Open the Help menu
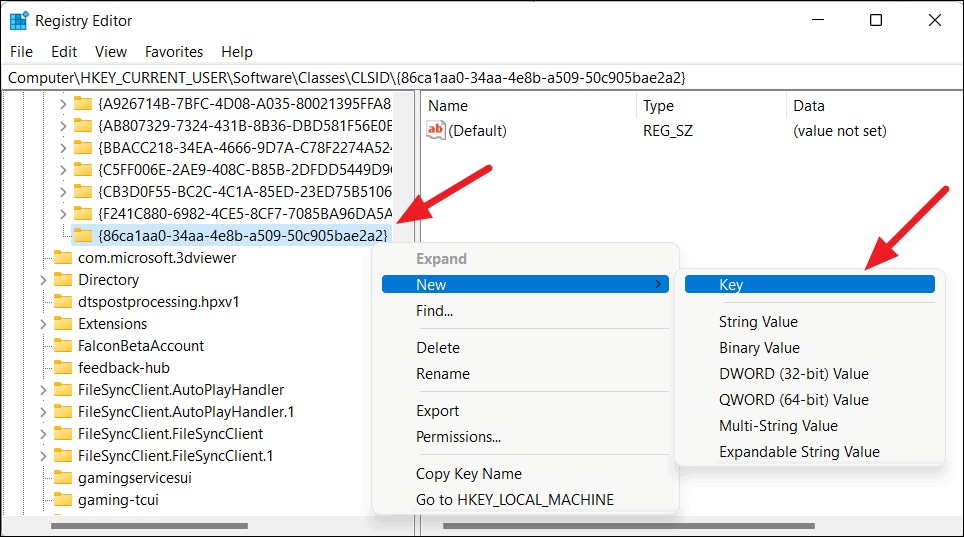Image resolution: width=964 pixels, height=537 pixels. [237, 52]
